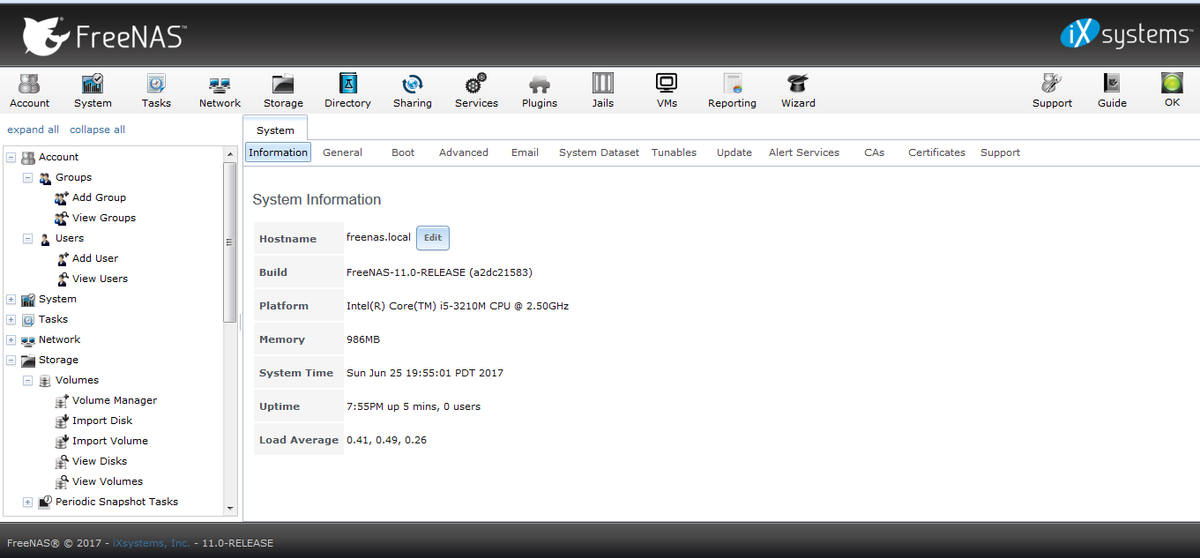The width and height of the screenshot is (1200, 558).
Task: Switch to the Alert Services sub-tab
Action: coord(804,152)
